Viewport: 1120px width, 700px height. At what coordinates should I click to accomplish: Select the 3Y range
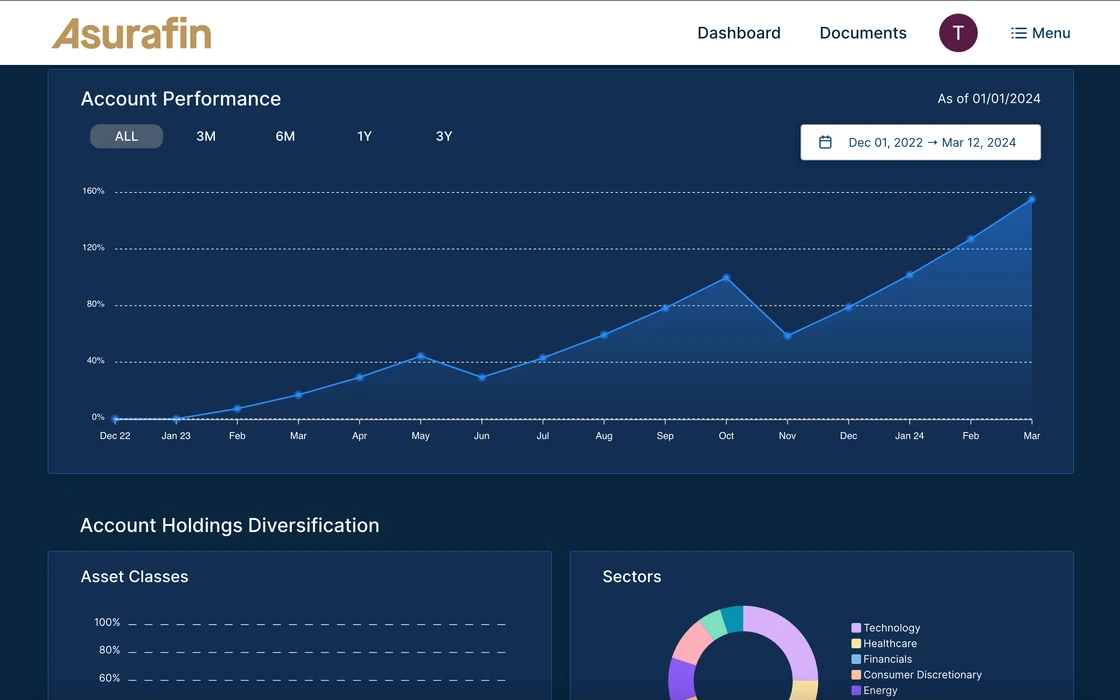(444, 136)
